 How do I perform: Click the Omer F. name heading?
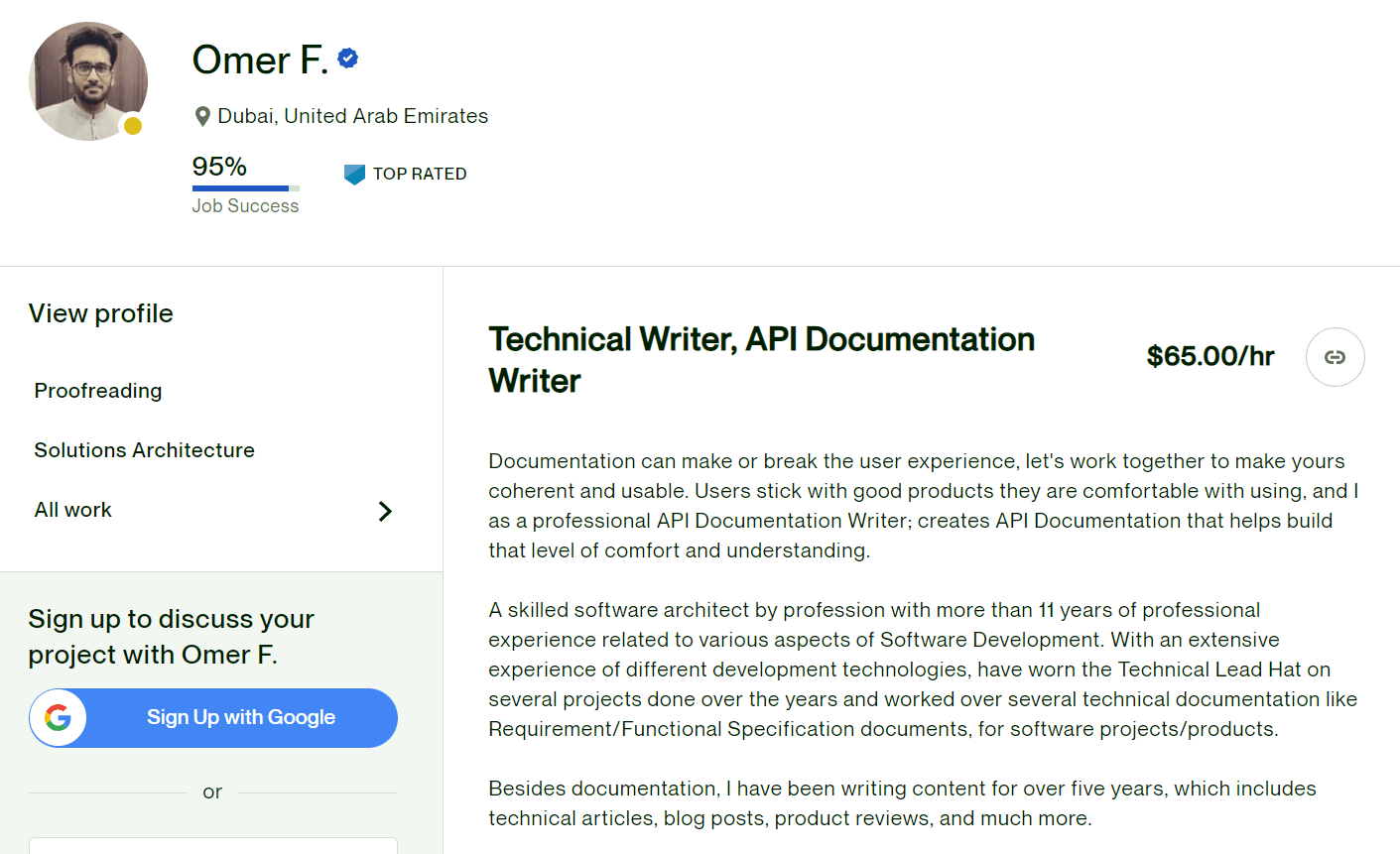260,61
